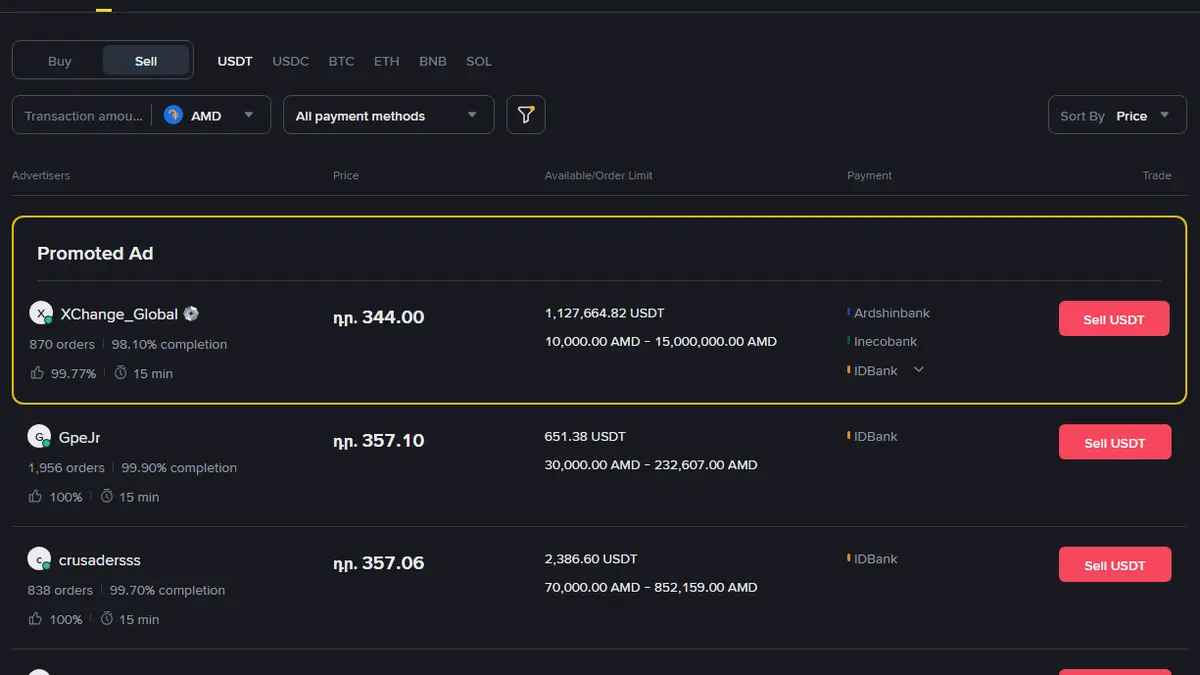Open crusadersss advertiser profile
1200x675 pixels.
[100, 559]
